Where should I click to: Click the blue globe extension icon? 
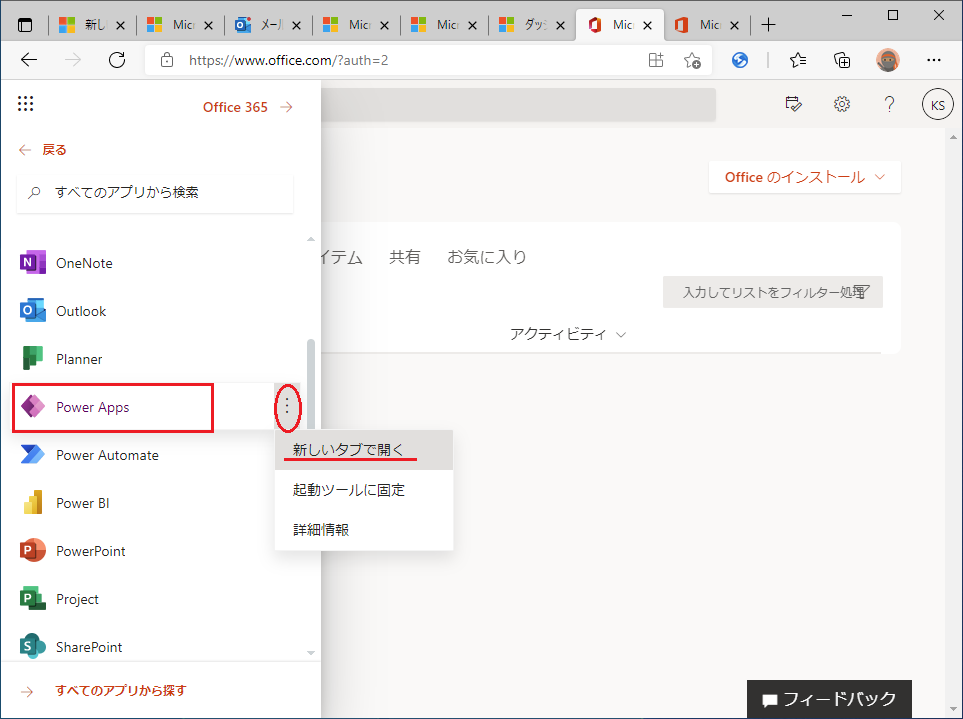point(740,60)
